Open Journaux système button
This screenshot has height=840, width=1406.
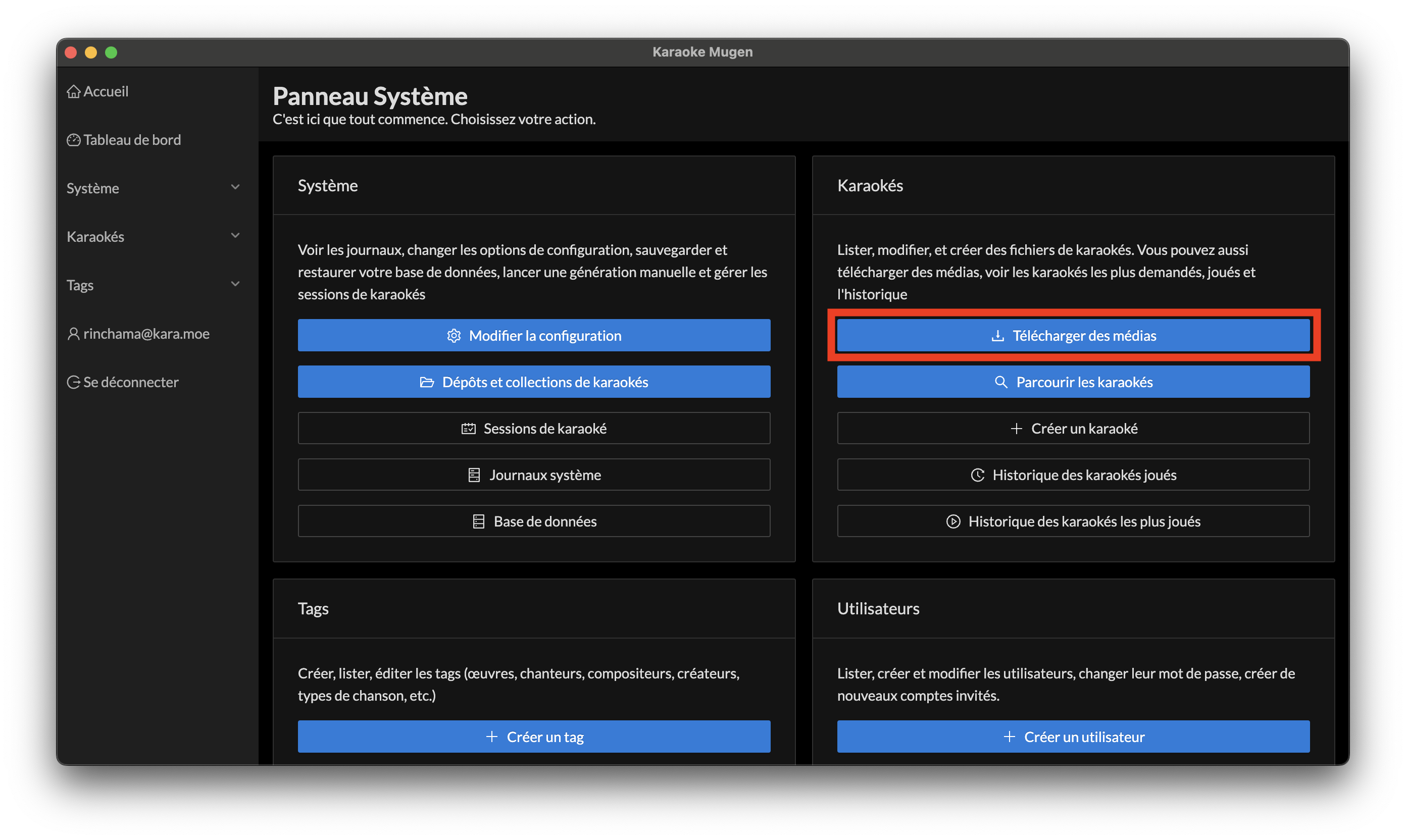click(x=533, y=475)
